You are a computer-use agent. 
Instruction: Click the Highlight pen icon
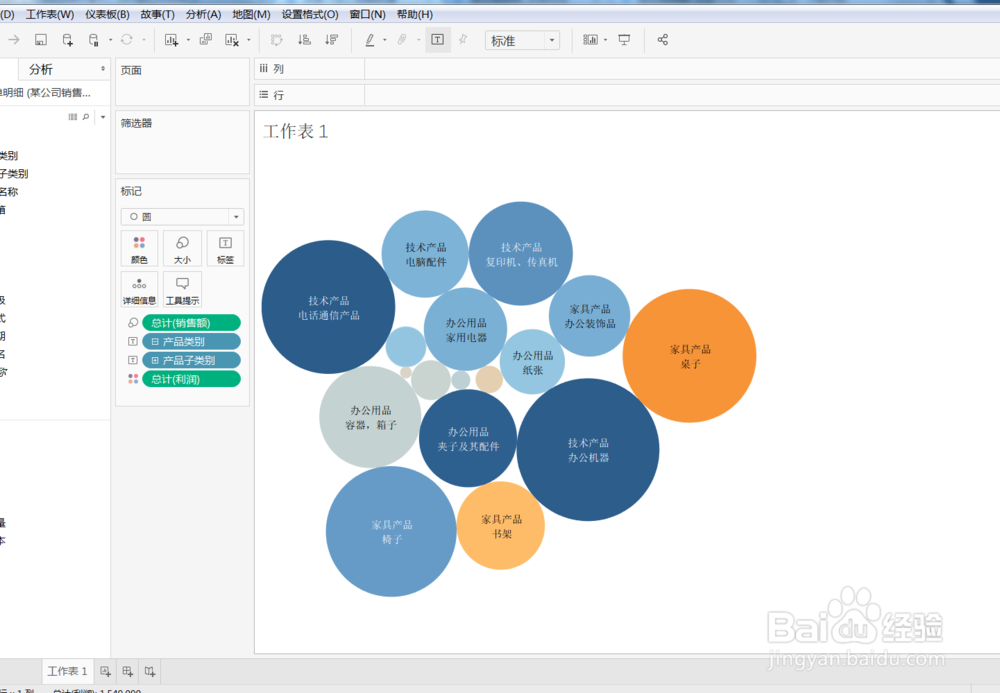pyautogui.click(x=369, y=40)
